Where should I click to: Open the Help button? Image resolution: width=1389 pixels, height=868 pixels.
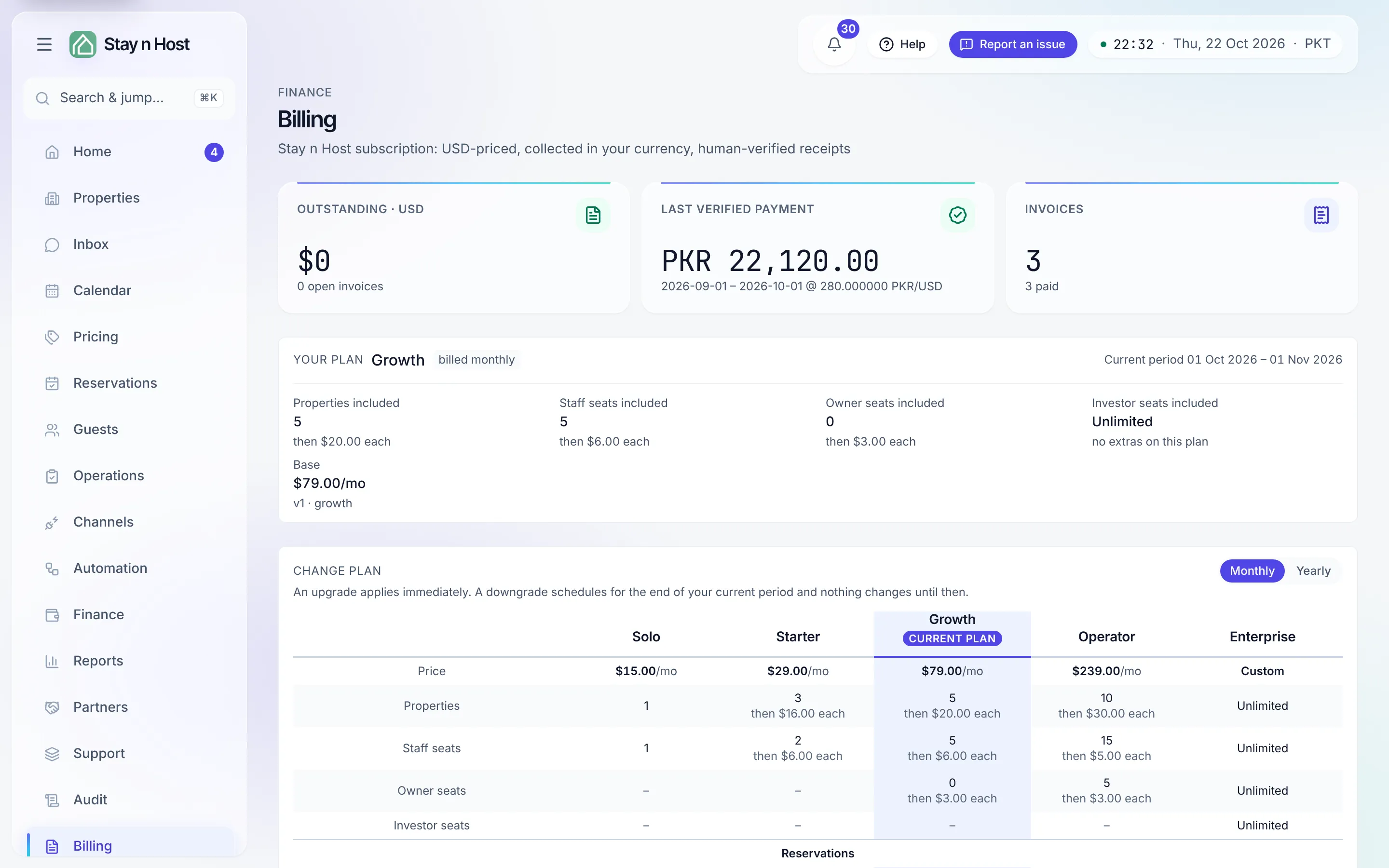902,44
